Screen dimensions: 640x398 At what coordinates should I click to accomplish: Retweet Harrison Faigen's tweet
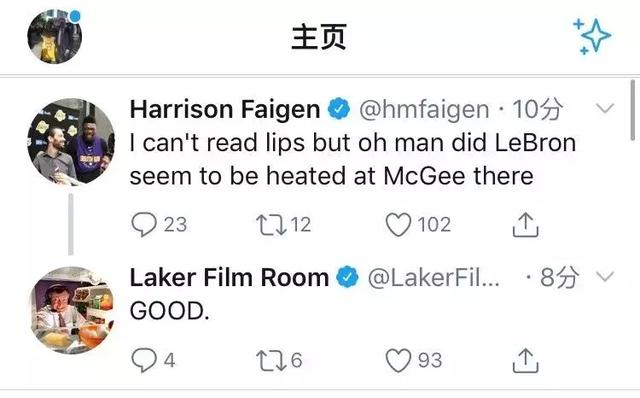(x=271, y=225)
